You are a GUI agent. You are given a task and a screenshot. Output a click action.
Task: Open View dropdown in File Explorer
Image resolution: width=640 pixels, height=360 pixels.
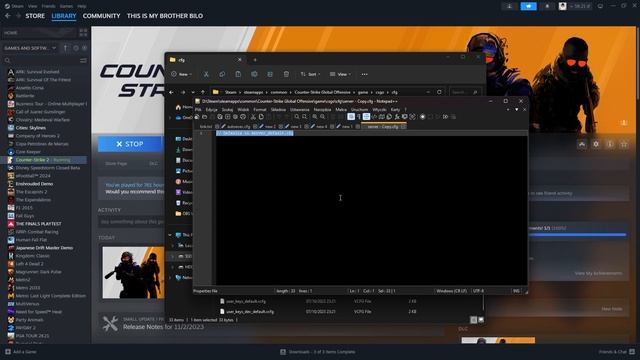point(340,74)
